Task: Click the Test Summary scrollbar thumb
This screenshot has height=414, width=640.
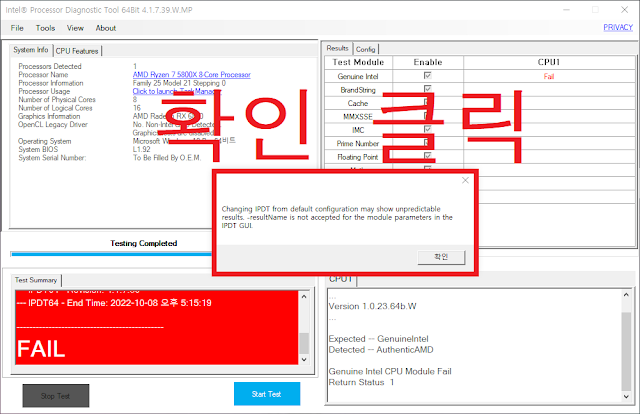Action: pos(304,343)
